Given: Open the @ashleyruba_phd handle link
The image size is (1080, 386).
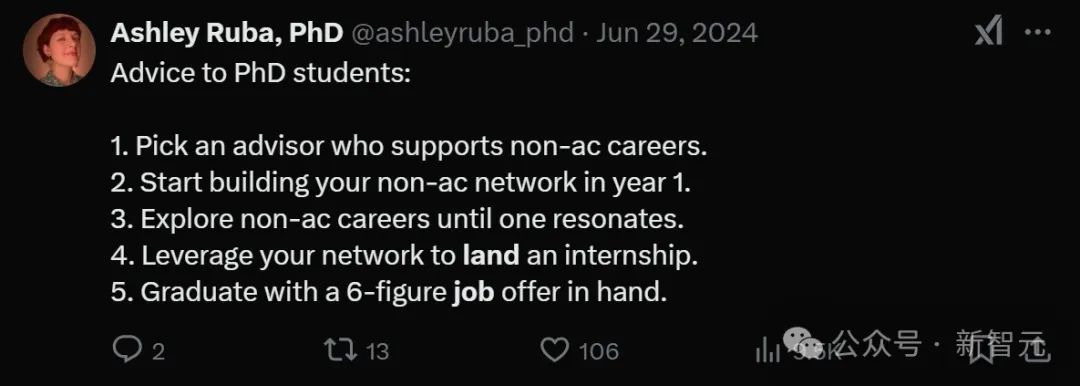Looking at the screenshot, I should click(463, 33).
